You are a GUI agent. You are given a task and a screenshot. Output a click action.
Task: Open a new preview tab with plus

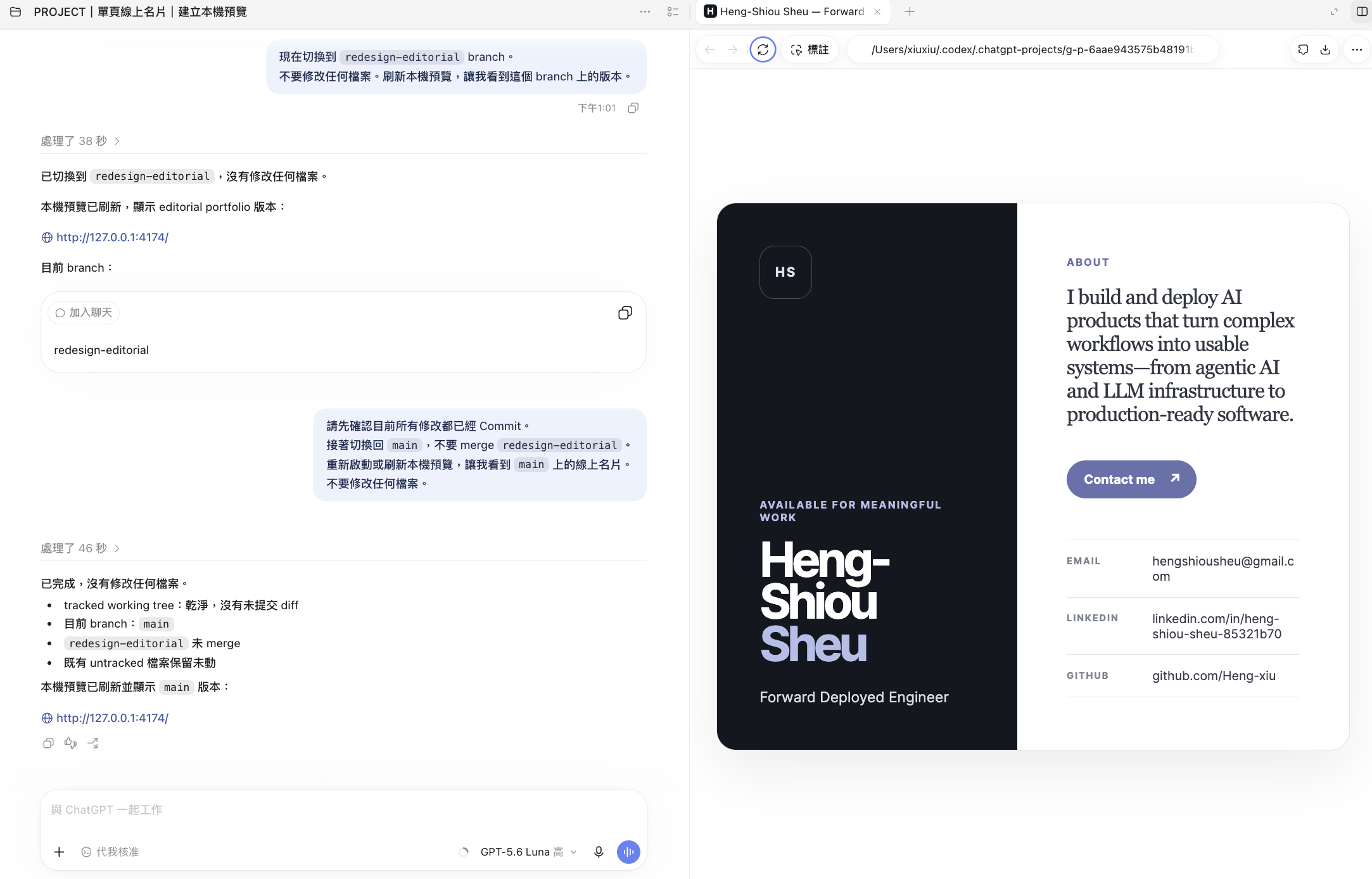(x=910, y=11)
